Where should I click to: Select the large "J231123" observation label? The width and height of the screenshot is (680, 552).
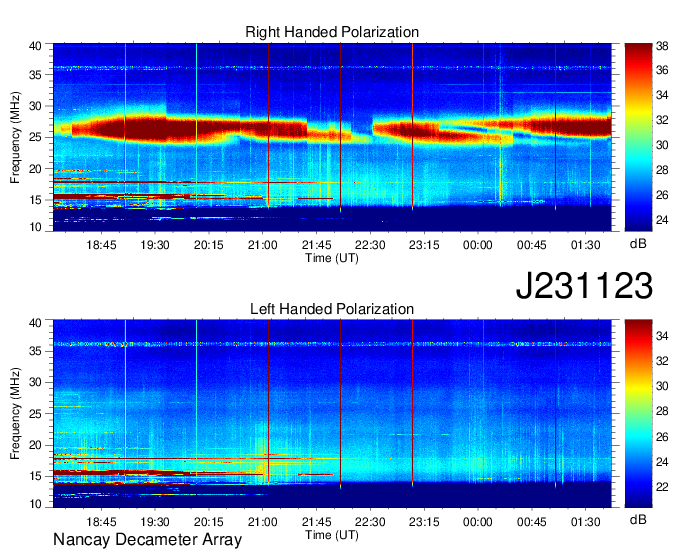pyautogui.click(x=584, y=286)
